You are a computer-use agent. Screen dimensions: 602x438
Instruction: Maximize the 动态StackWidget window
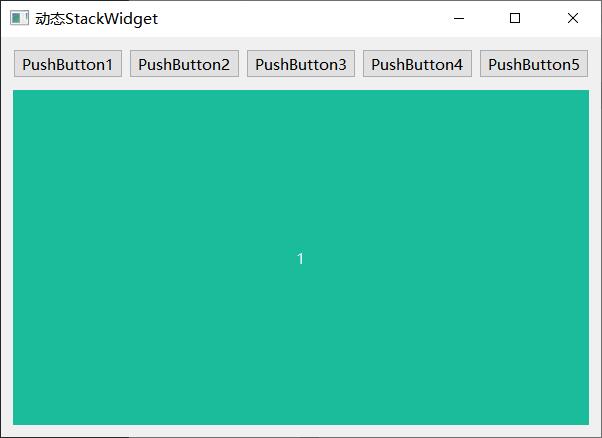pyautogui.click(x=515, y=18)
